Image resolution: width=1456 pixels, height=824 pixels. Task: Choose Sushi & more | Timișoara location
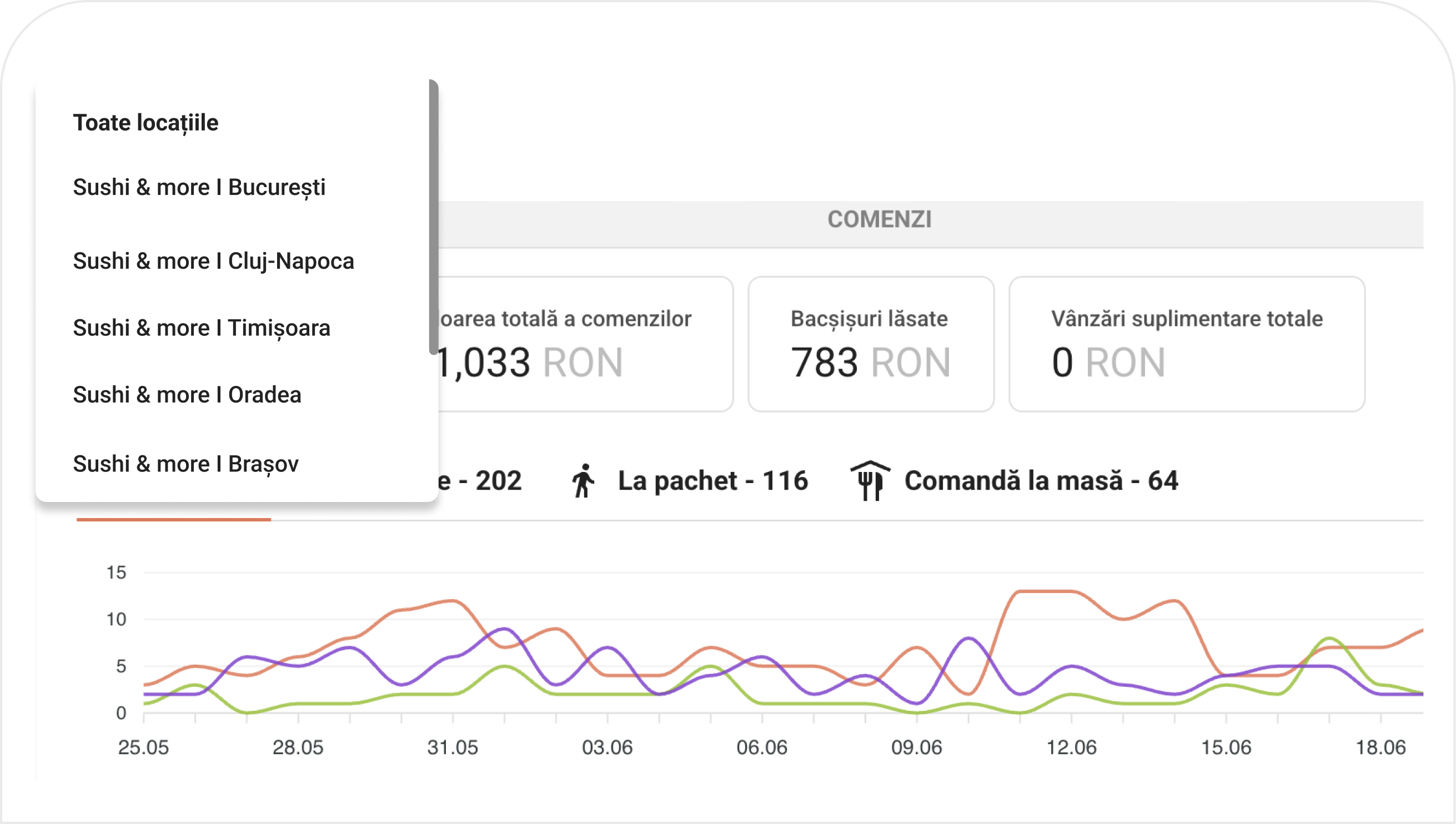[202, 328]
